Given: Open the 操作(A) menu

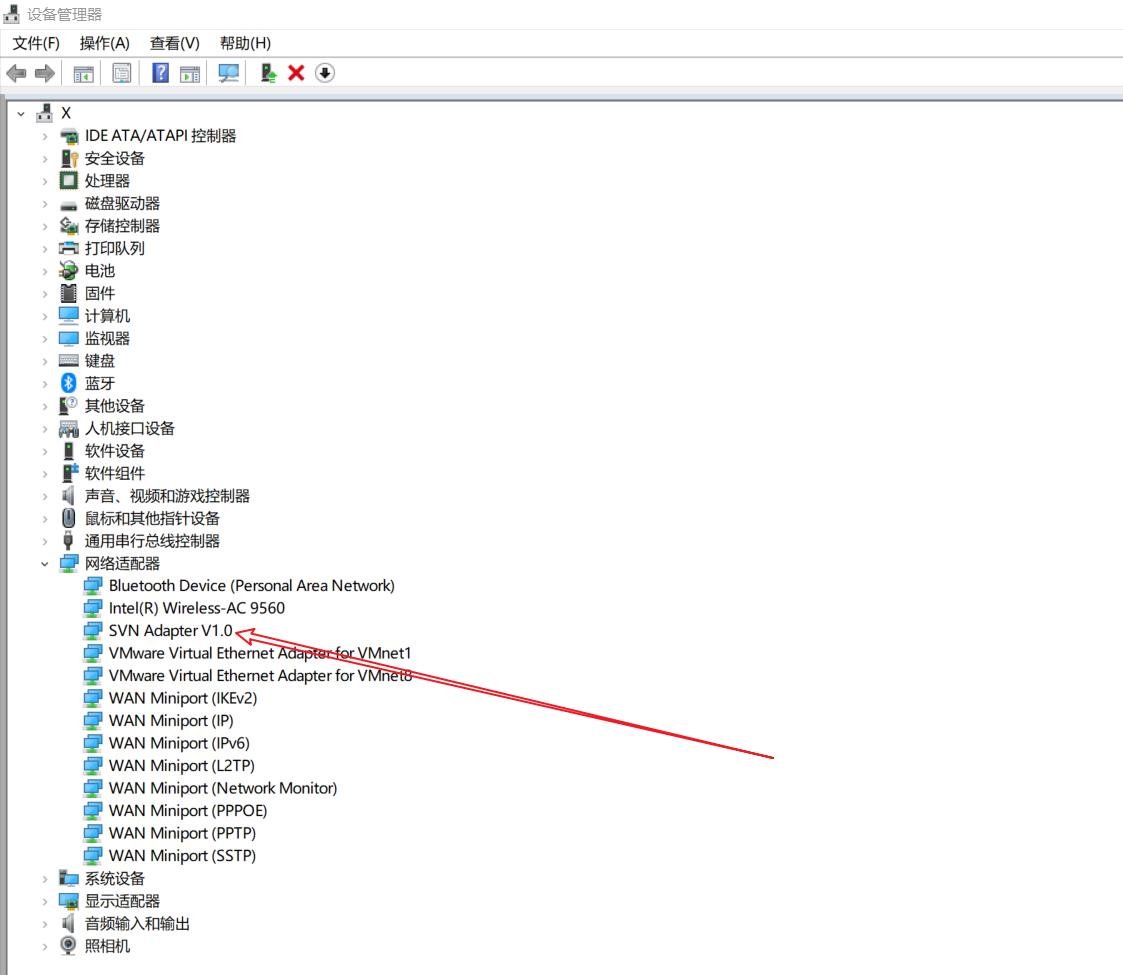Looking at the screenshot, I should coord(105,43).
